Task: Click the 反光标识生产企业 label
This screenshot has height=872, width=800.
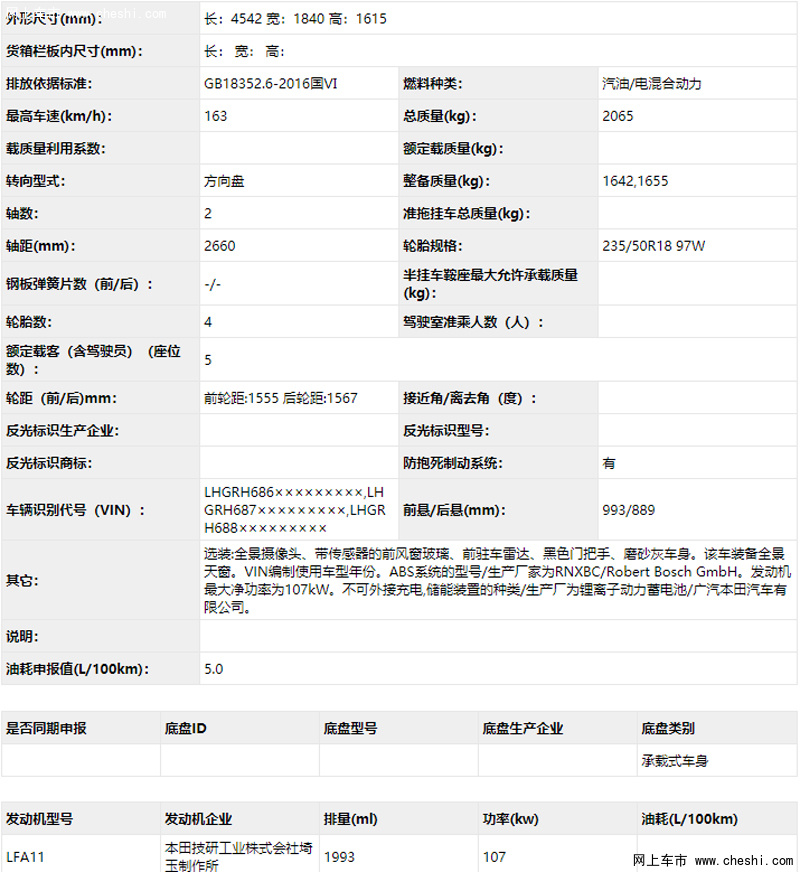Action: coord(62,431)
